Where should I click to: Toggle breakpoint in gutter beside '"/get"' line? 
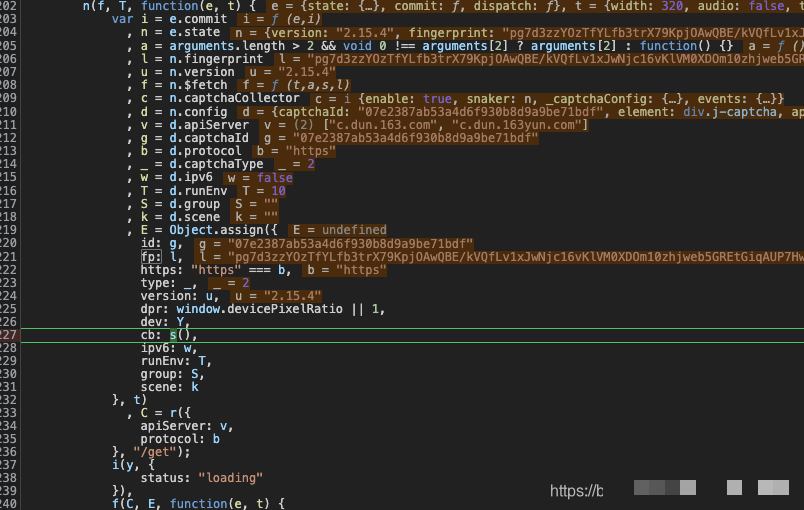[x=8, y=451]
